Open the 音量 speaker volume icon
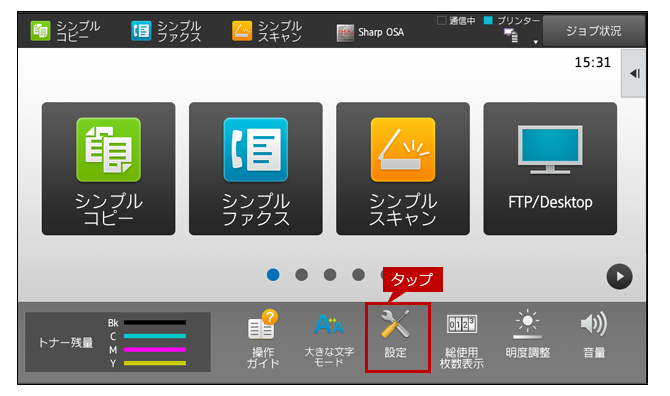Viewport: 670px width, 396px height. click(594, 334)
